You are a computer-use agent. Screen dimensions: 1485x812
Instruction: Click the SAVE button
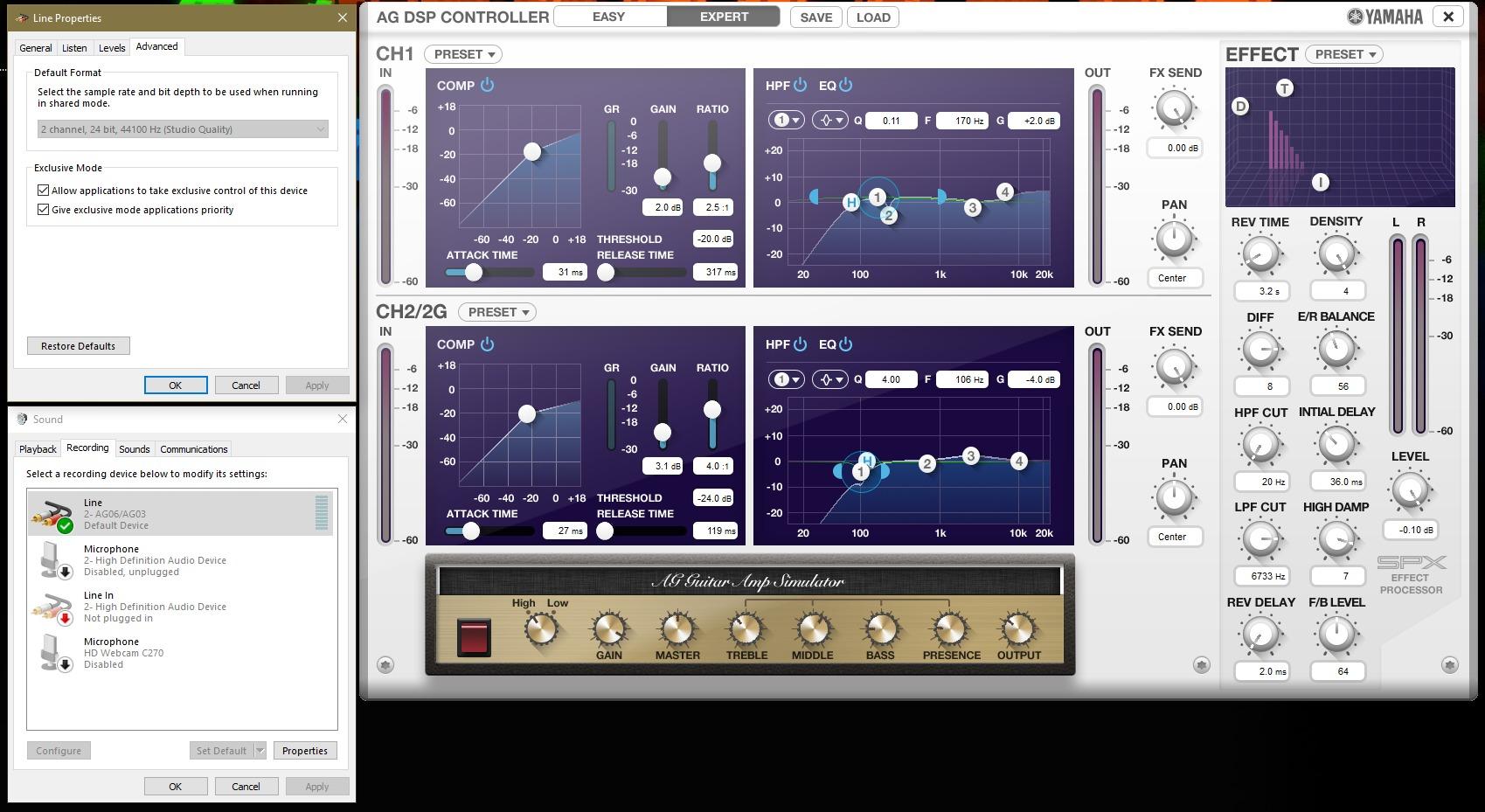pos(815,17)
